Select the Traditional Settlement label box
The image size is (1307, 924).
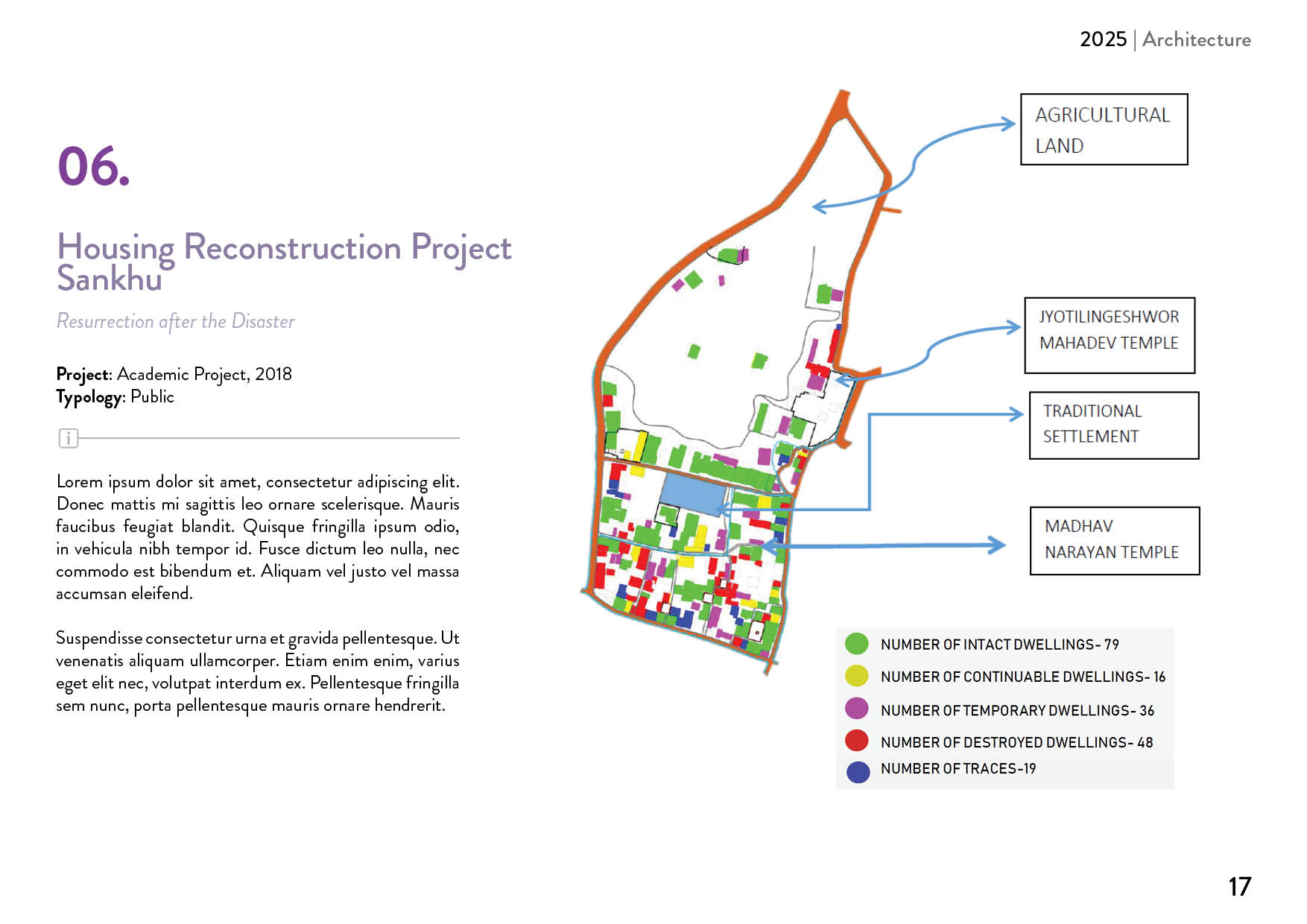pyautogui.click(x=1113, y=425)
